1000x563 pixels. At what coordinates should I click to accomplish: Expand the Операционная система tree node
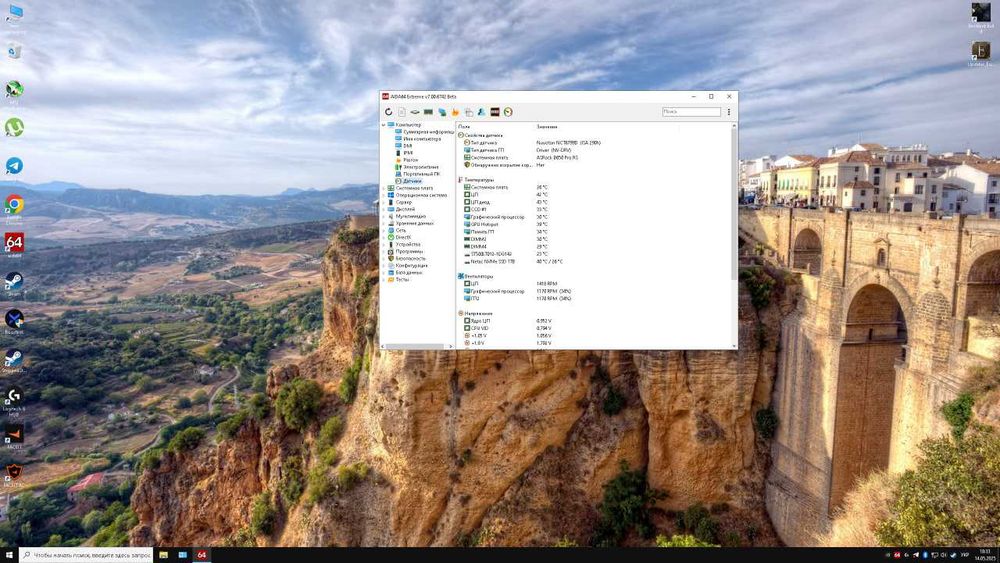point(384,195)
